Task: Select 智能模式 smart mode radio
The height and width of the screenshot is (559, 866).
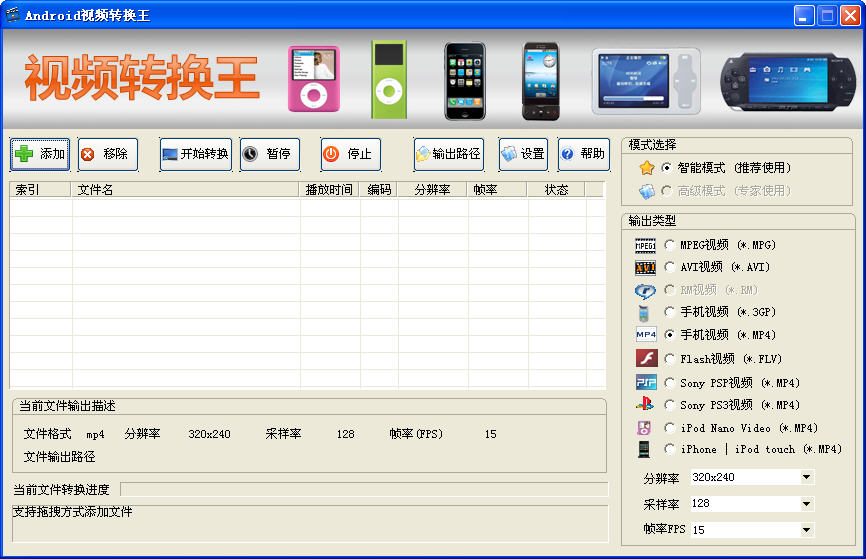Action: [x=667, y=167]
